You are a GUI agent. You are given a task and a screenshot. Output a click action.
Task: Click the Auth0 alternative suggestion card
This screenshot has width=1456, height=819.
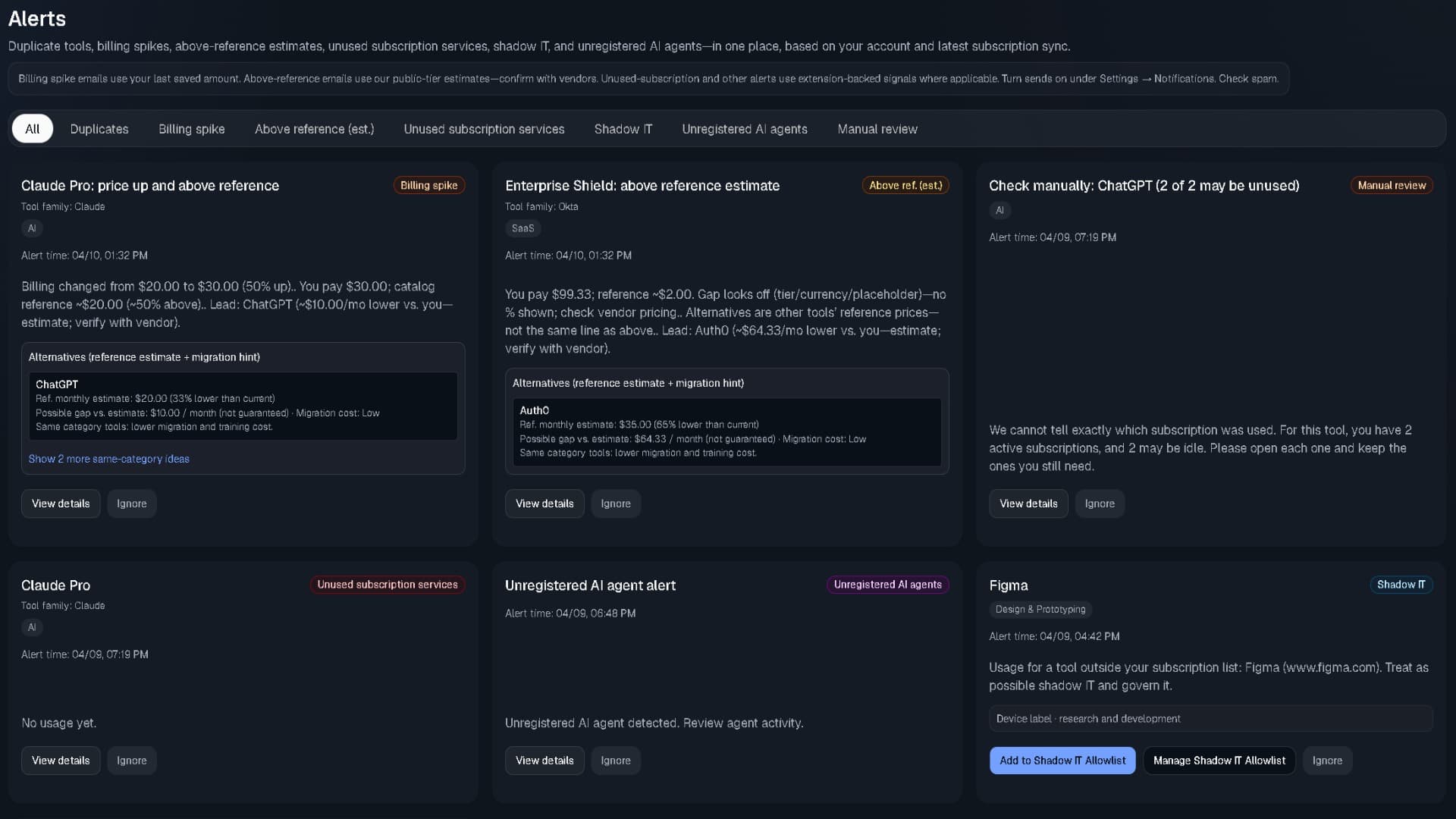726,431
